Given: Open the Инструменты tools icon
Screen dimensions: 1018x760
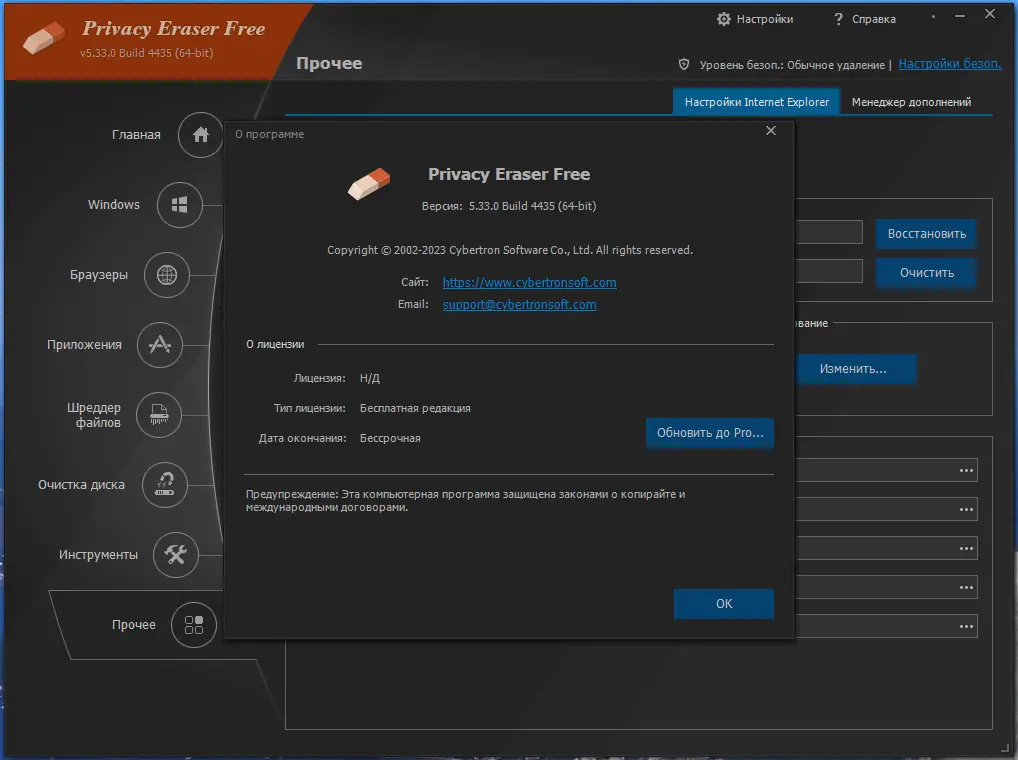Looking at the screenshot, I should 175,555.
